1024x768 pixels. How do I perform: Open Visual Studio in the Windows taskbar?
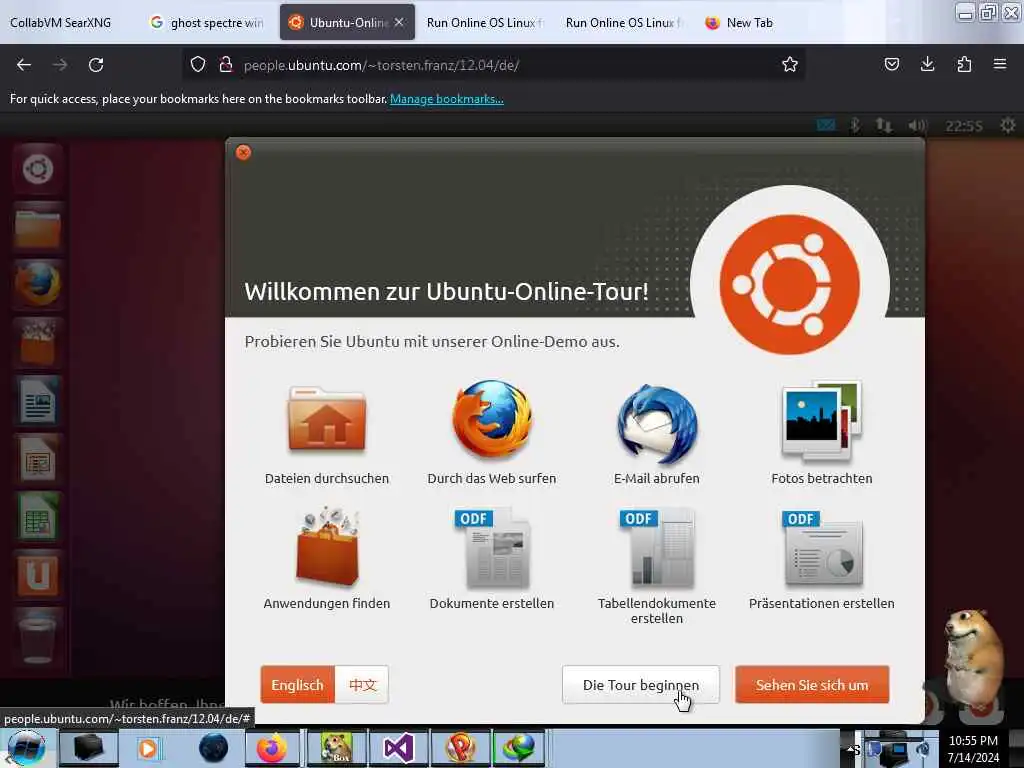click(398, 748)
